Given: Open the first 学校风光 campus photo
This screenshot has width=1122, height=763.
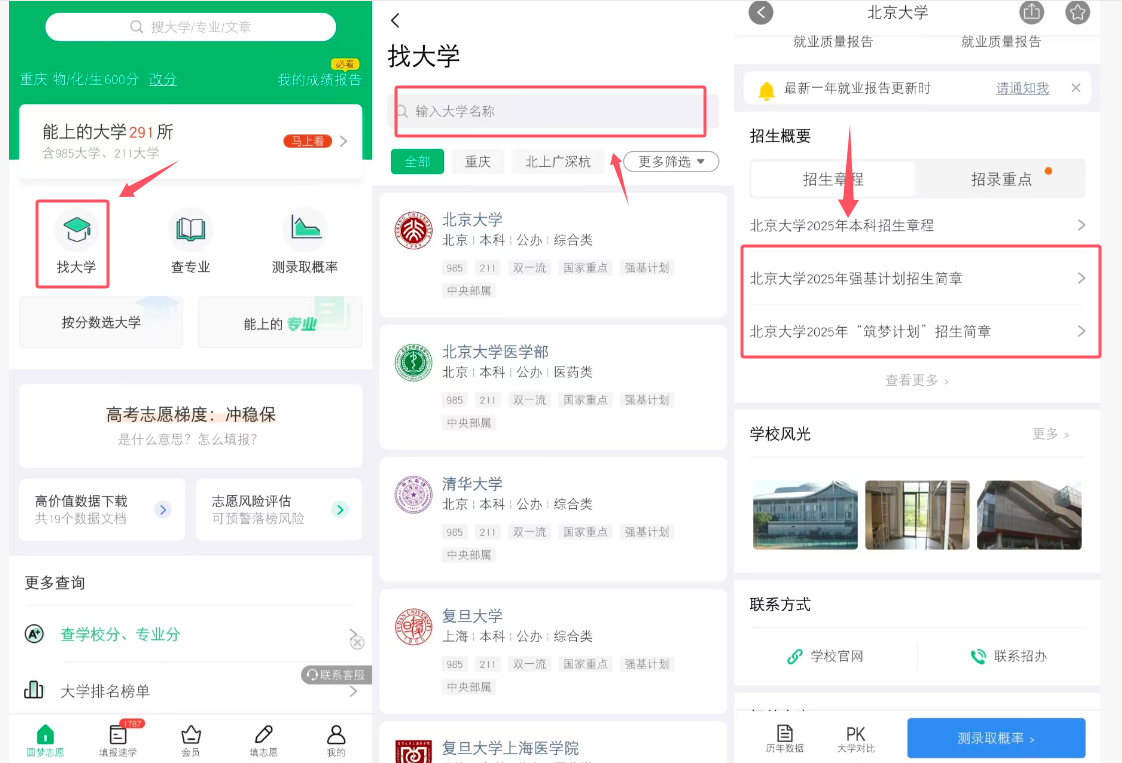Looking at the screenshot, I should [803, 514].
